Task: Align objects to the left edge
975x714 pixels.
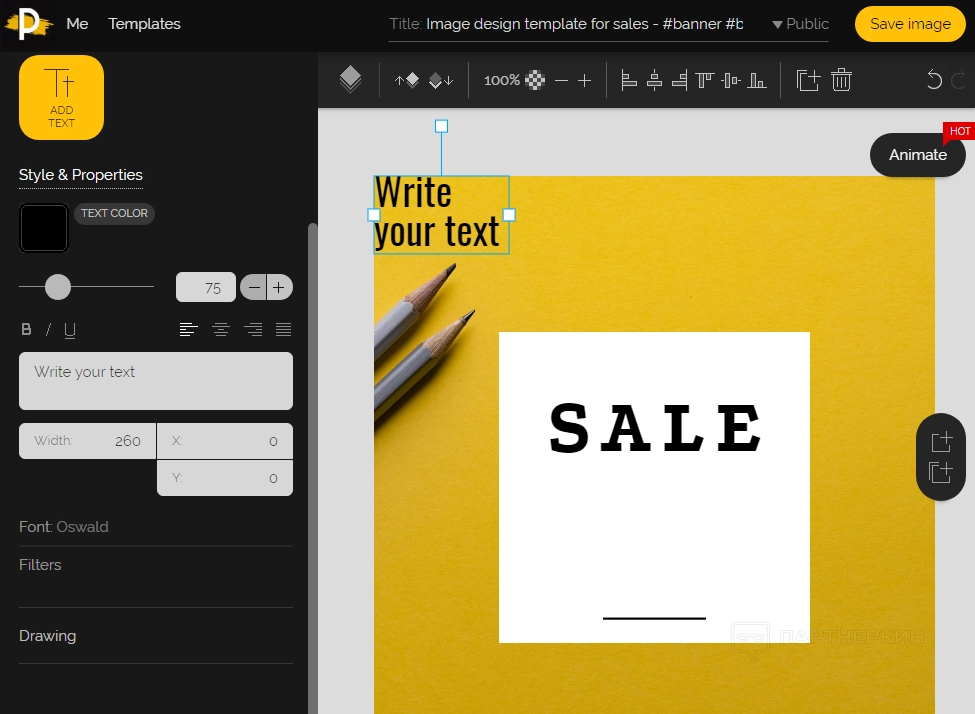Action: [x=629, y=80]
